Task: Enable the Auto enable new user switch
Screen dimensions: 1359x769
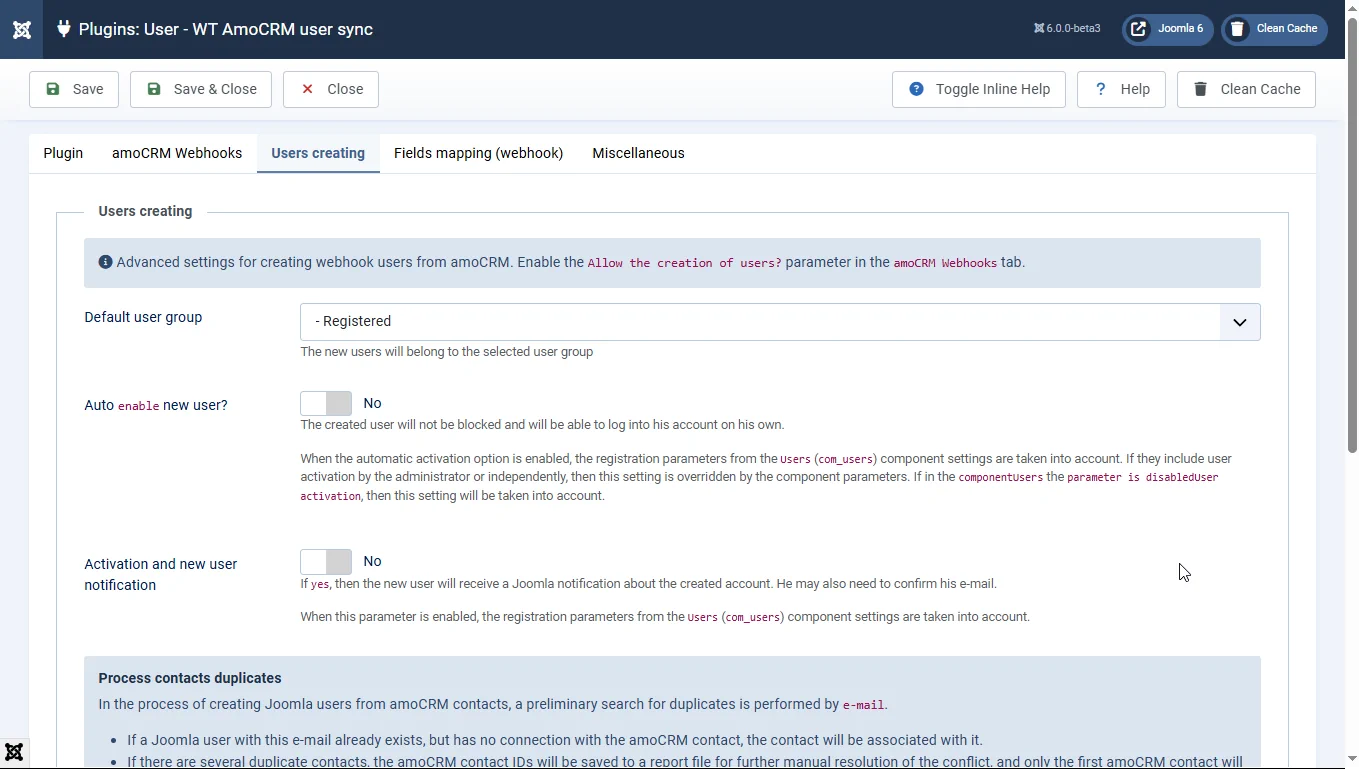Action: click(x=326, y=403)
